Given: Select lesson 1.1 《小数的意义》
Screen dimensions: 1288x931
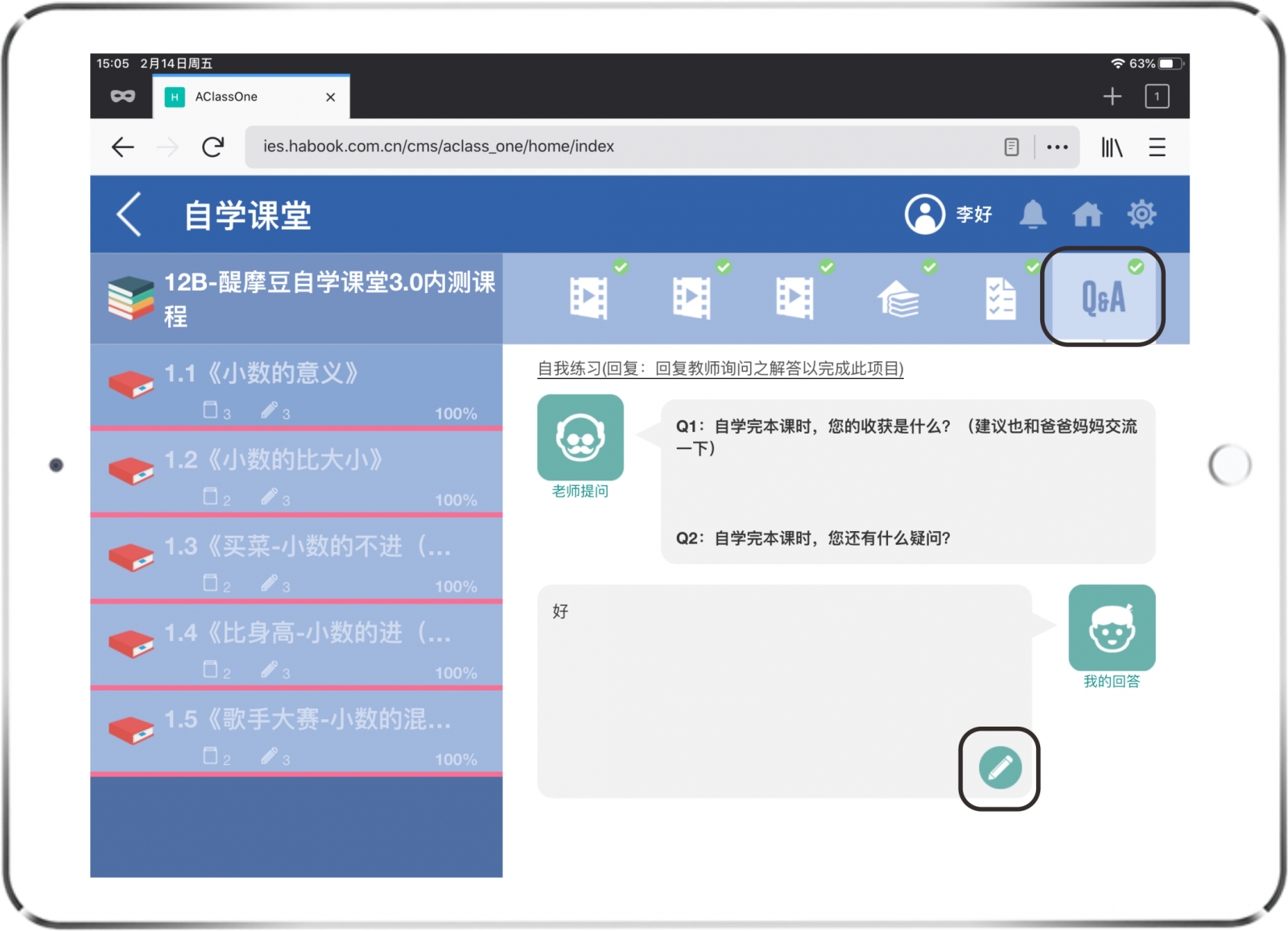Looking at the screenshot, I should 296,386.
